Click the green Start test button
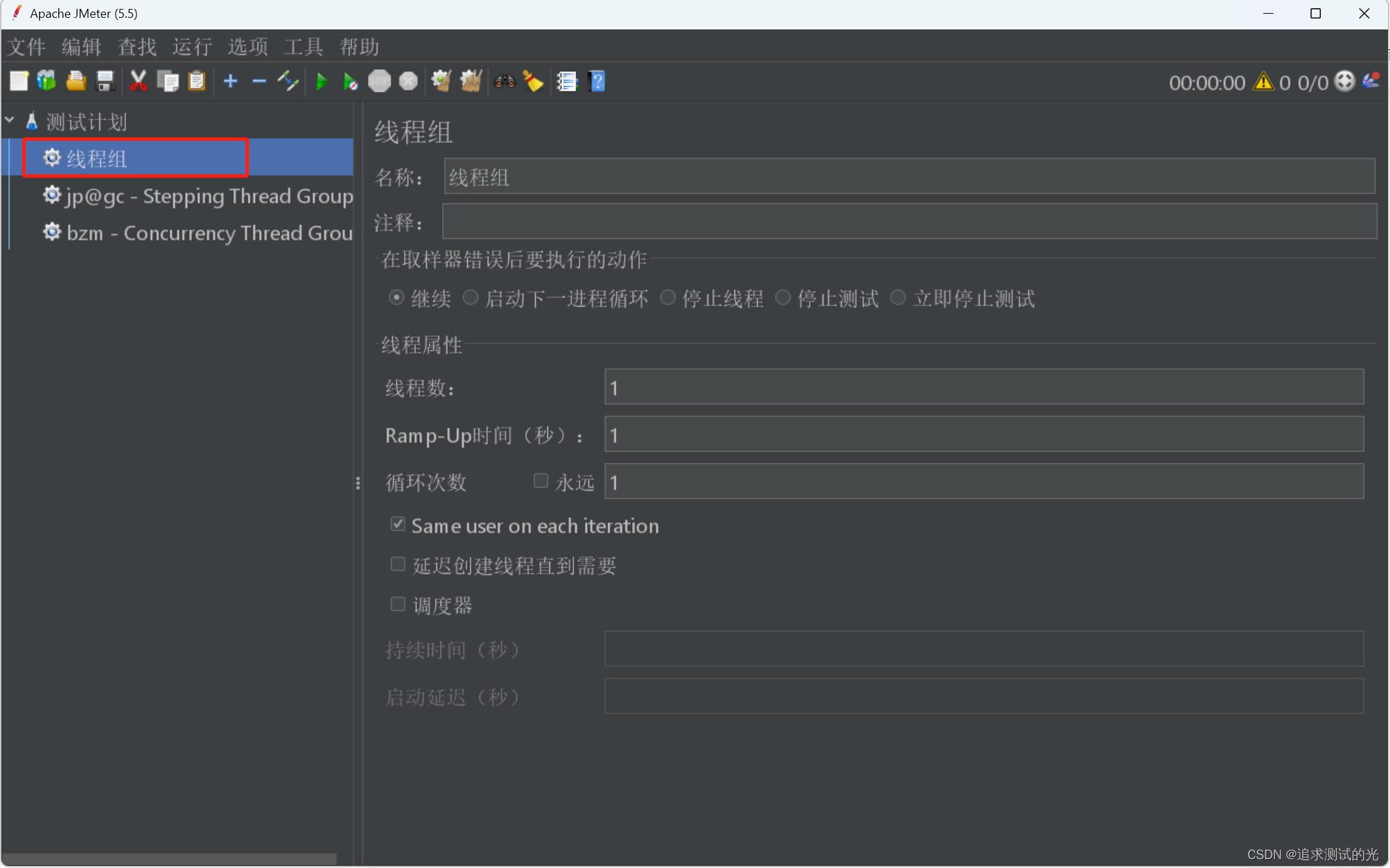The width and height of the screenshot is (1390, 868). [x=321, y=82]
